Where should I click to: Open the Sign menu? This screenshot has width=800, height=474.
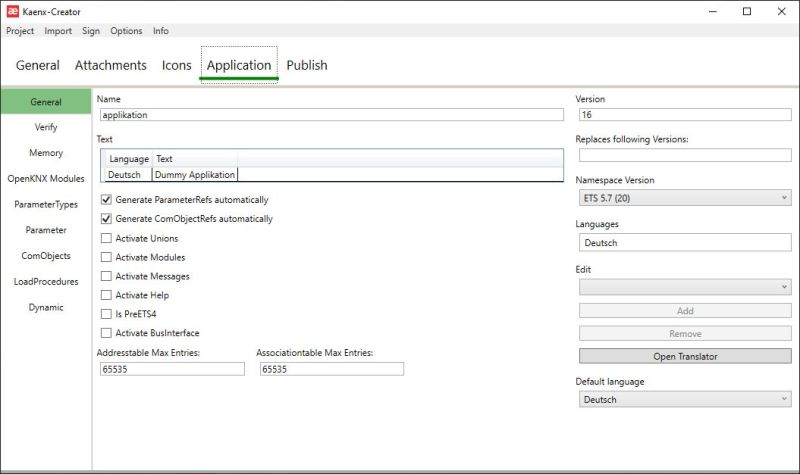pyautogui.click(x=91, y=31)
